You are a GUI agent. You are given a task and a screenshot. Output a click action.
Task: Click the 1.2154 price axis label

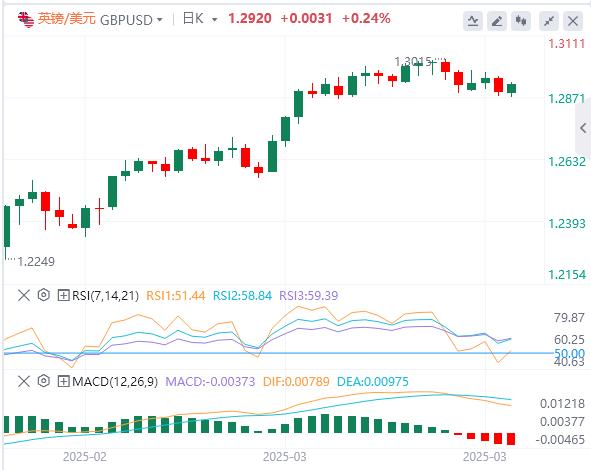[x=567, y=274]
